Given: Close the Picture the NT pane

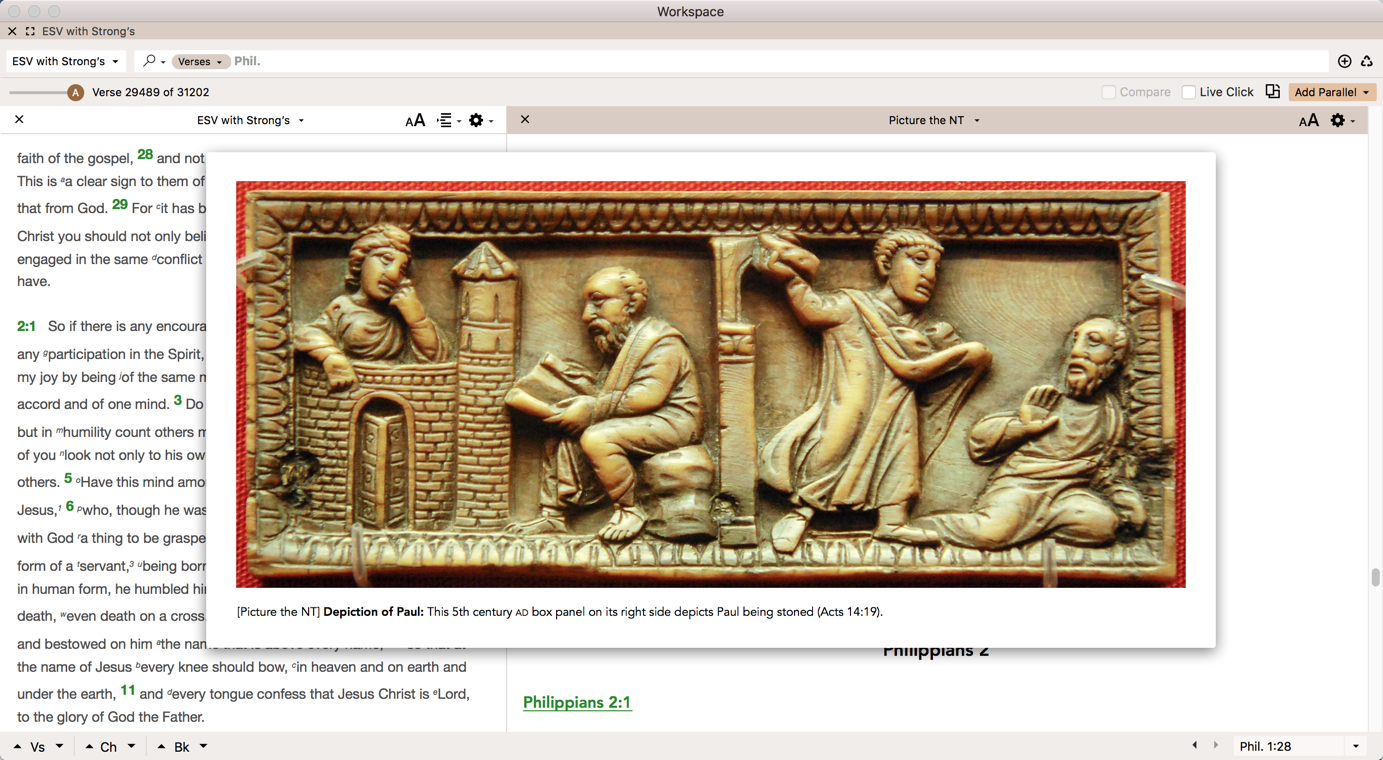Looking at the screenshot, I should tap(525, 120).
